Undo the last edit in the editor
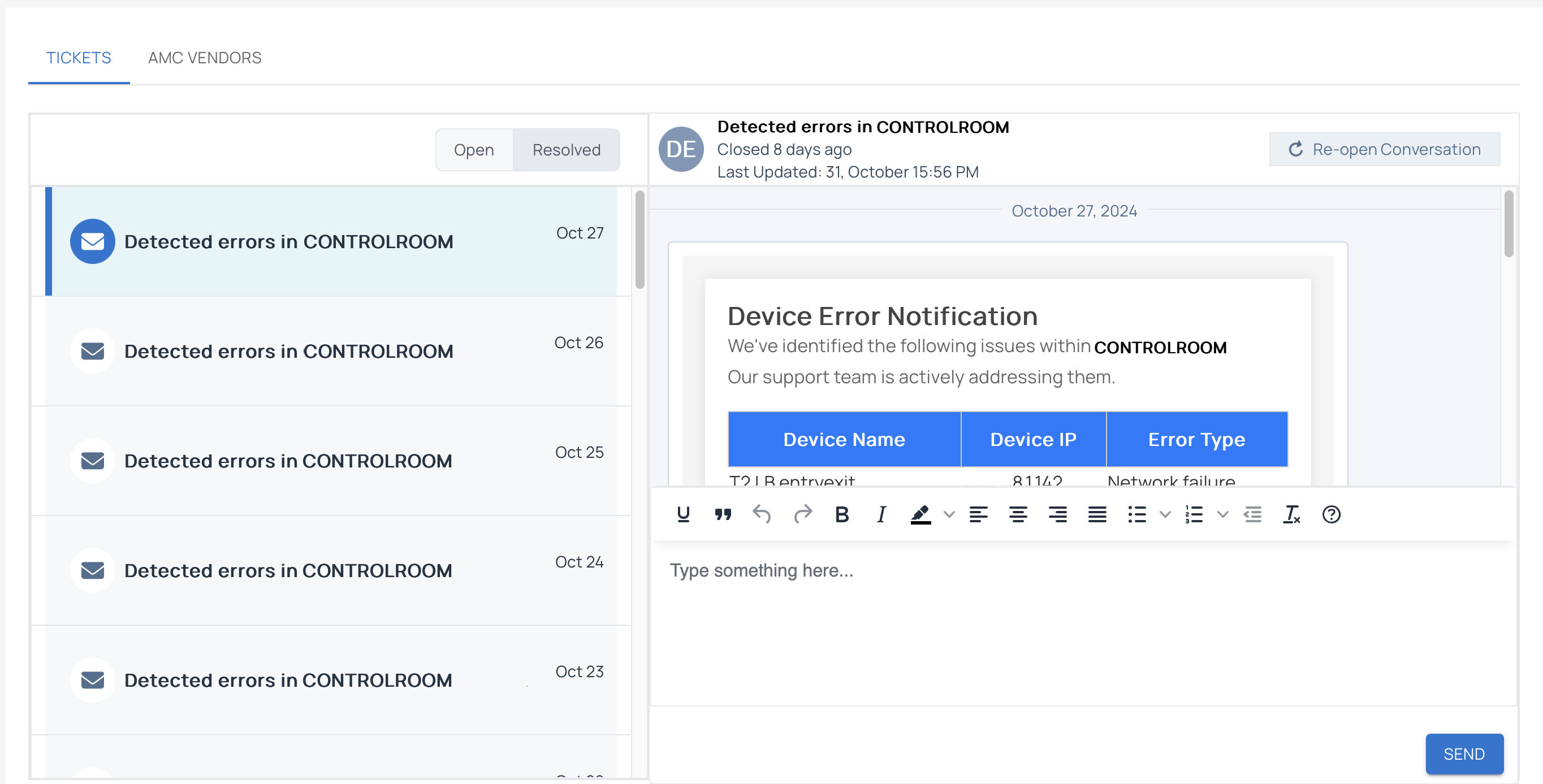1543x784 pixels. click(x=762, y=514)
